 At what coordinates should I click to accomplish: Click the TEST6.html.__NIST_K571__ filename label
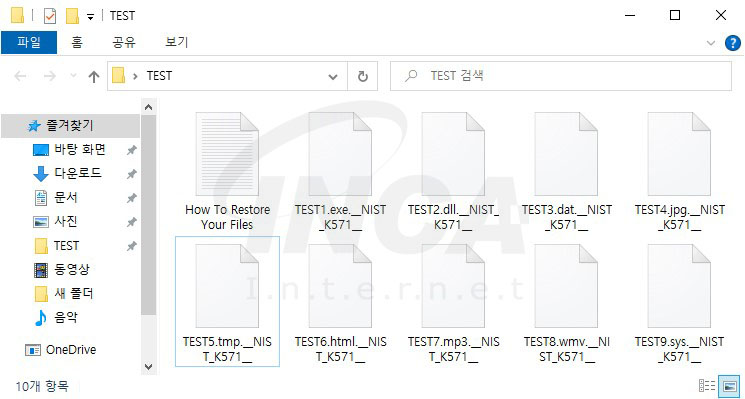340,349
